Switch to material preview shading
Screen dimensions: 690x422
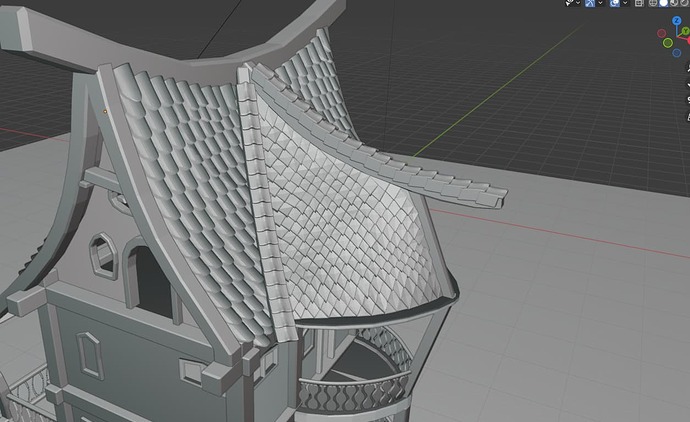pos(674,3)
